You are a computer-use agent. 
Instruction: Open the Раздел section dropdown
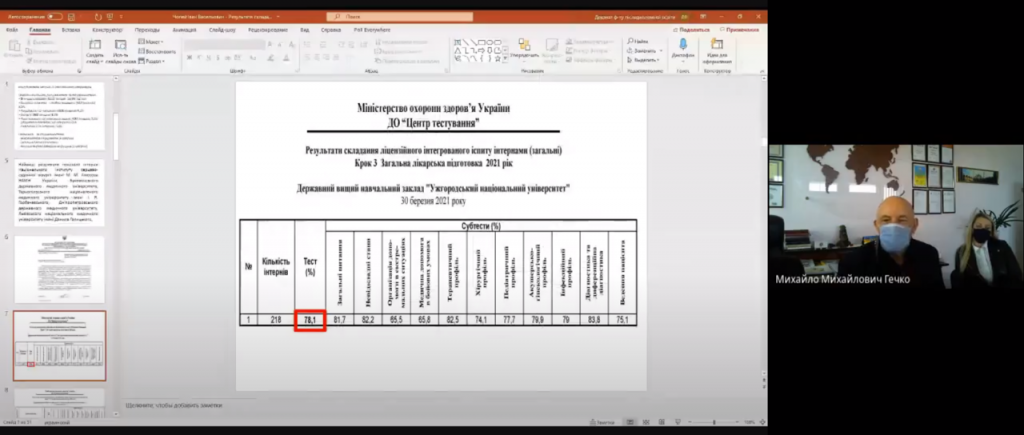point(152,61)
